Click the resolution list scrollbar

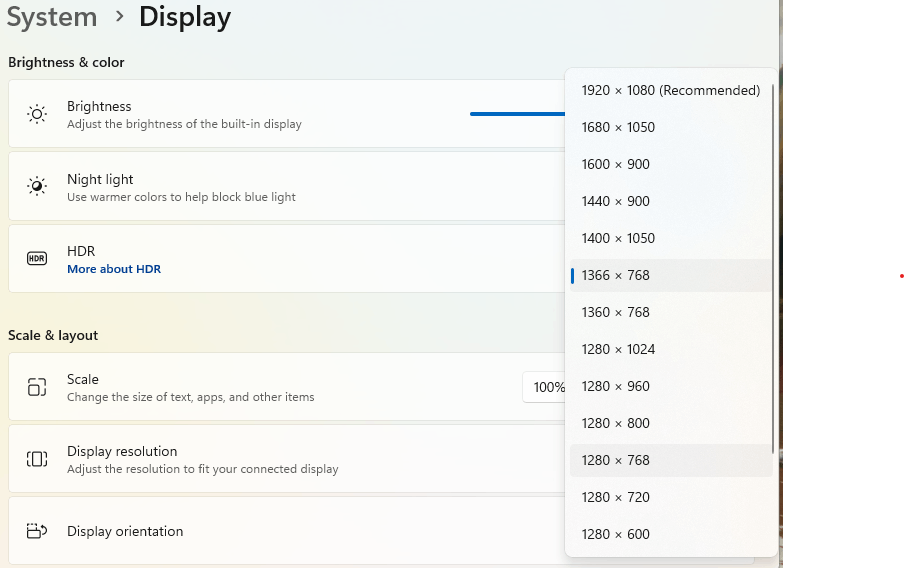[773, 268]
